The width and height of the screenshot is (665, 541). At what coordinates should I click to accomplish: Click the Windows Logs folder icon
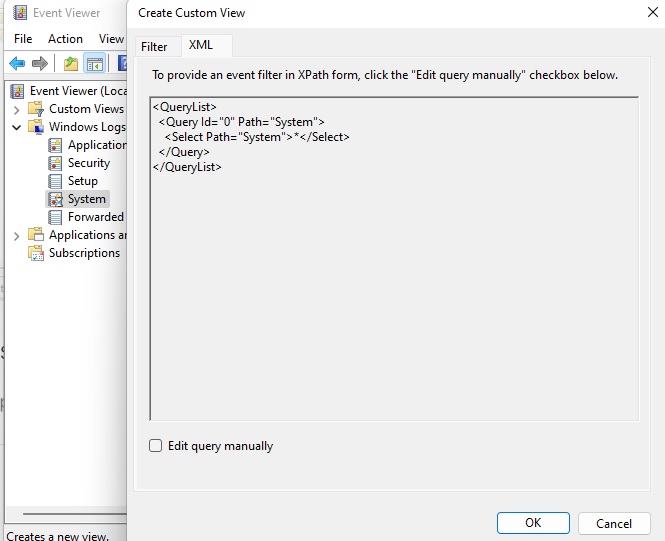pyautogui.click(x=36, y=127)
